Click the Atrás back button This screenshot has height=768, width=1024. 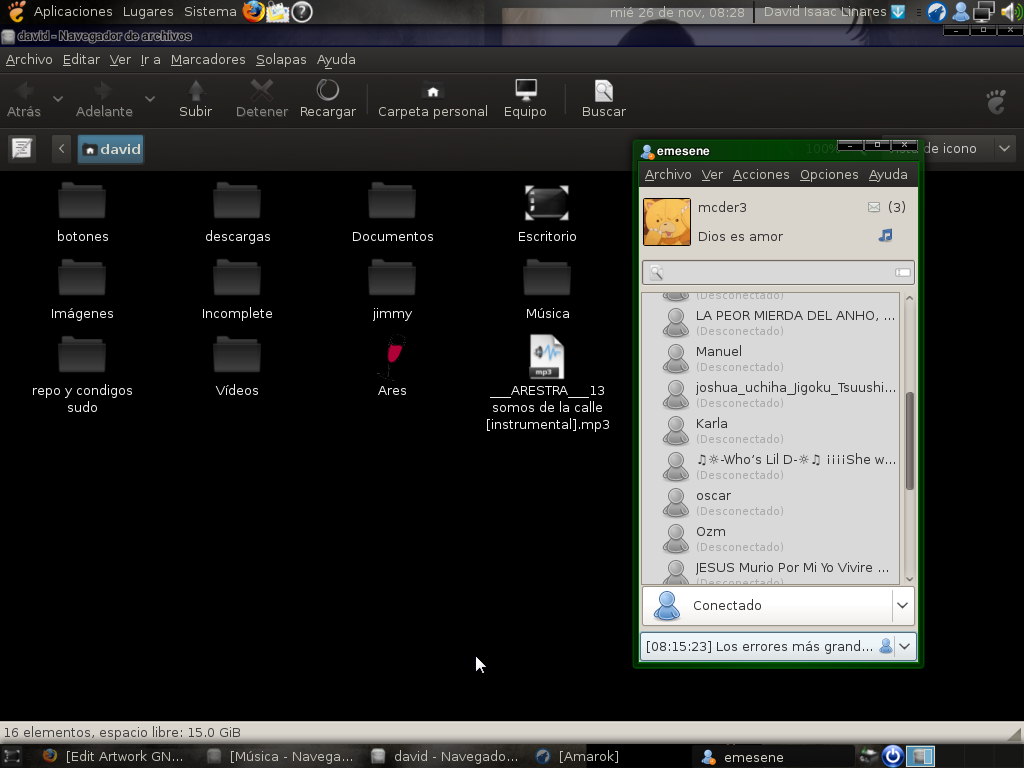coord(24,99)
